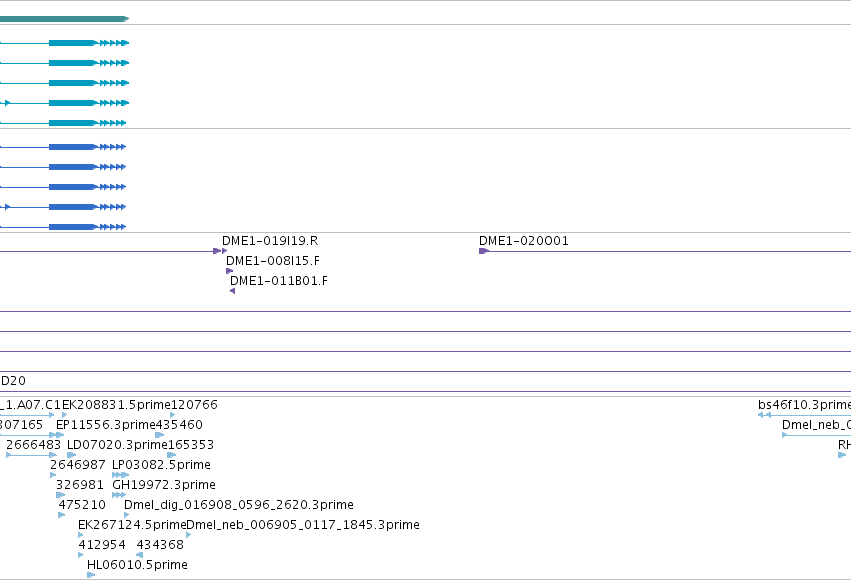Image resolution: width=851 pixels, height=580 pixels.
Task: Click the 165353 EST marker
Action: point(172,455)
